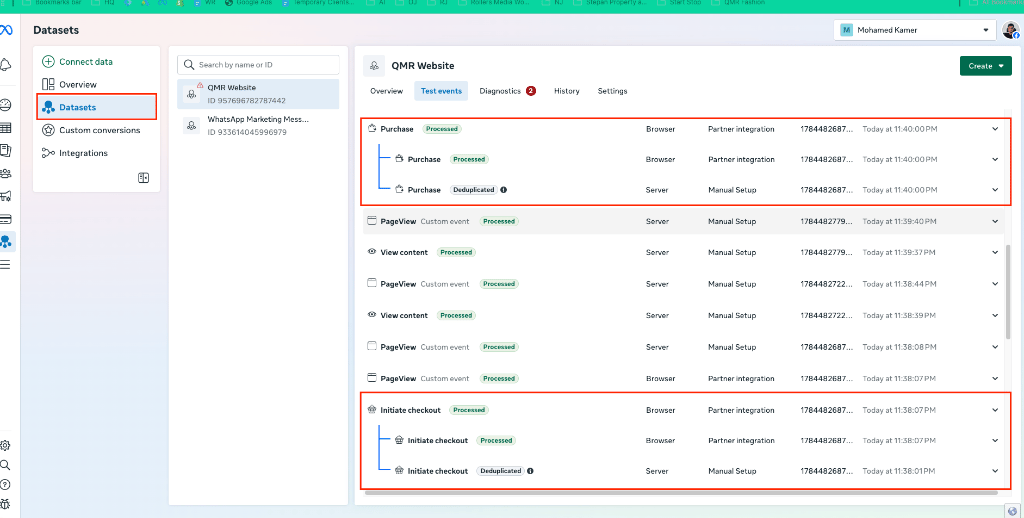Viewport: 1024px width, 518px height.
Task: Select the WhatsApp Marketing Mess... dataset
Action: pos(259,125)
